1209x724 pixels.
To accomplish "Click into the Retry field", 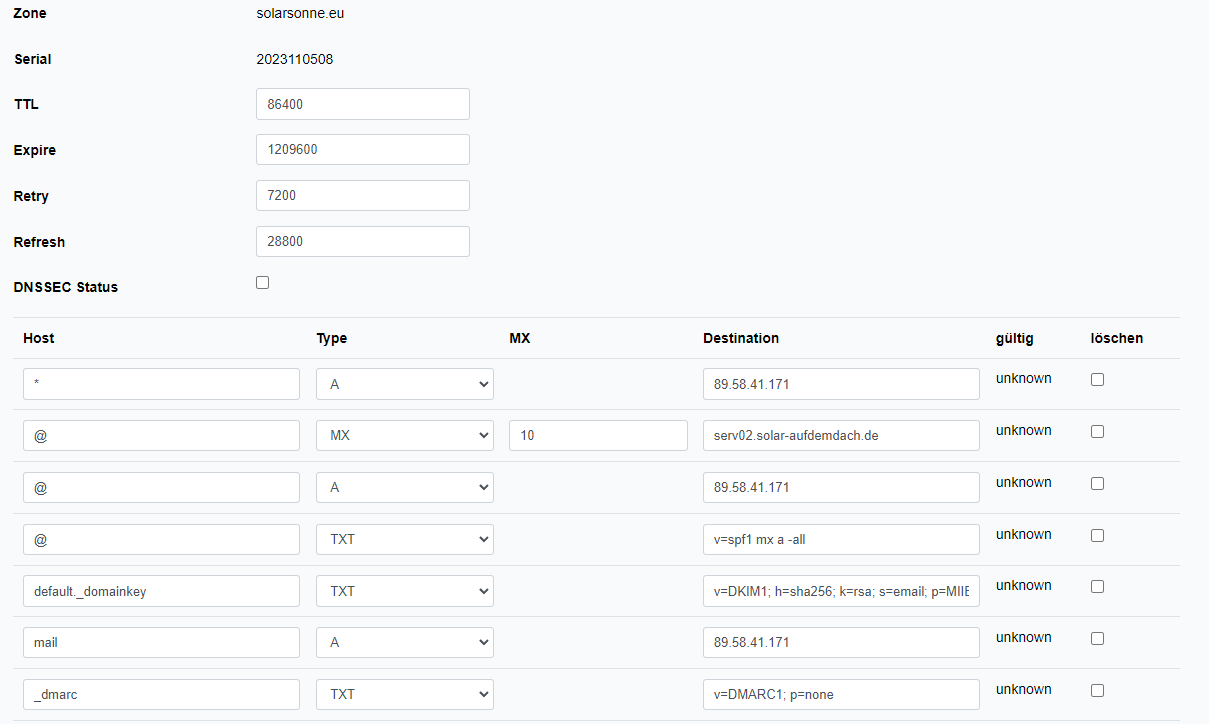I will point(362,196).
